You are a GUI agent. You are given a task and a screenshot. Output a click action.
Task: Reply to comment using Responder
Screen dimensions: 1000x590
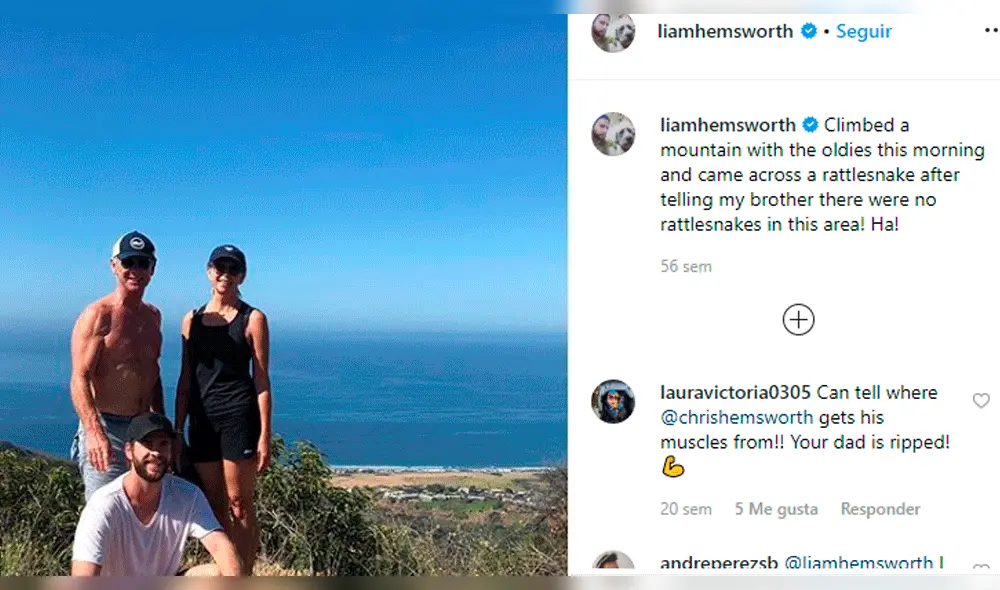pyautogui.click(x=880, y=509)
